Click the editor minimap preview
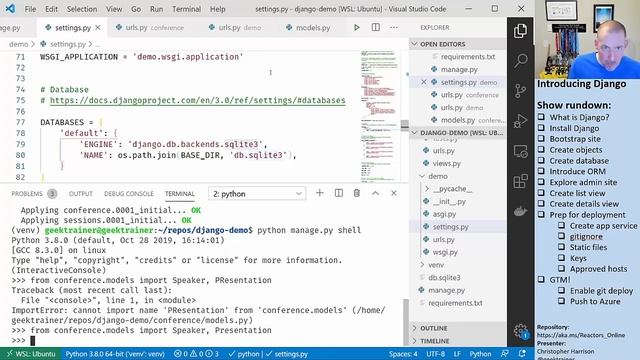The width and height of the screenshot is (640, 360). [x=380, y=116]
